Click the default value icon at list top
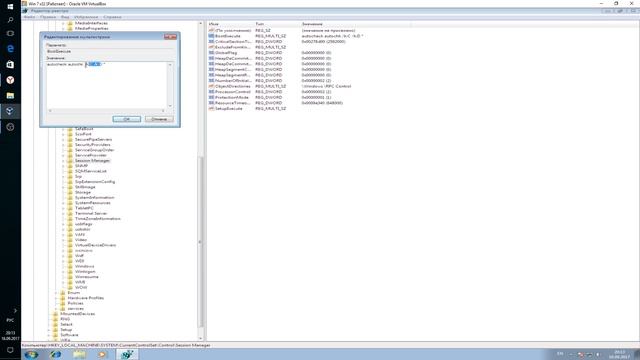This screenshot has width=640, height=360. tap(211, 30)
